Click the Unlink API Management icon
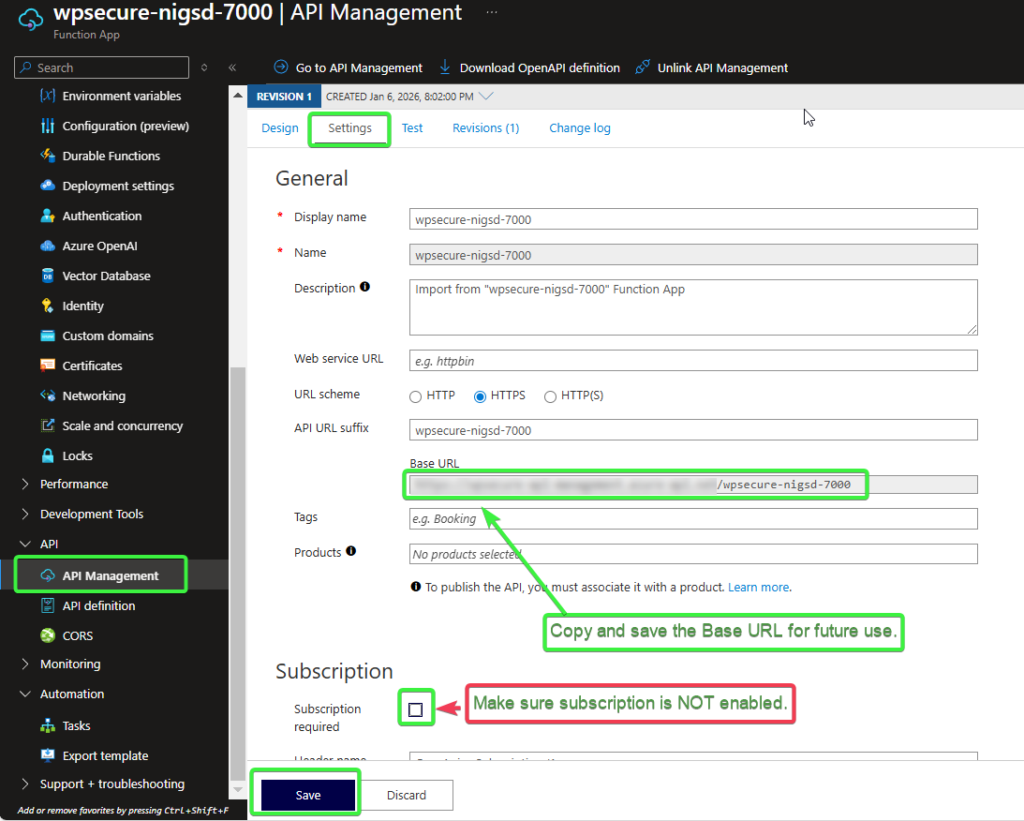The image size is (1024, 821). (643, 68)
